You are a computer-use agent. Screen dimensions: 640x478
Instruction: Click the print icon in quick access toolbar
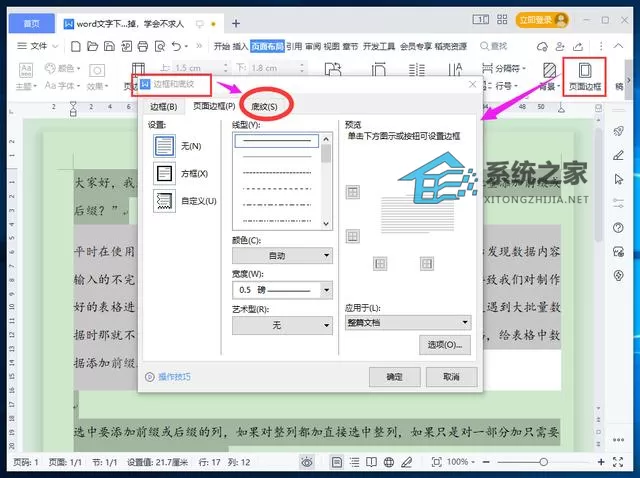(x=142, y=46)
